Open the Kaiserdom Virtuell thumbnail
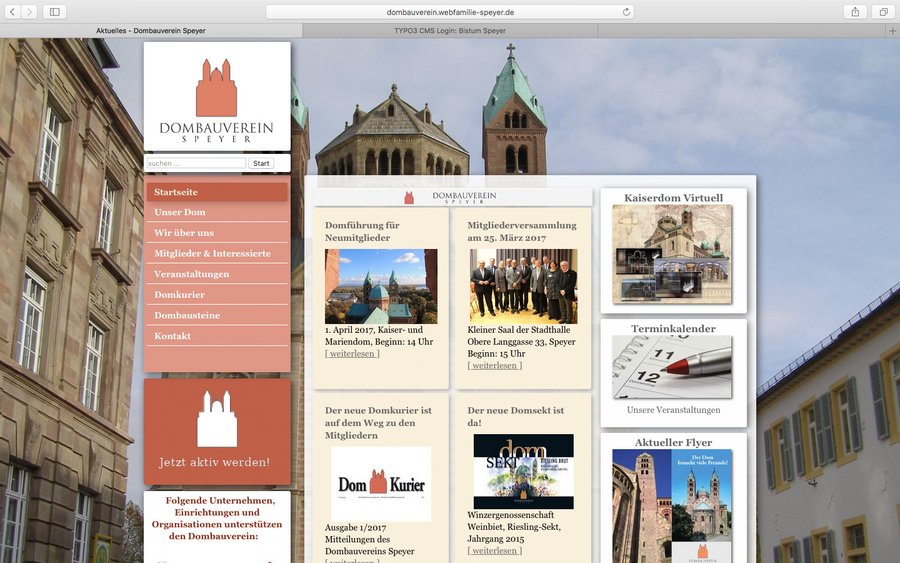The width and height of the screenshot is (900, 563). point(672,254)
